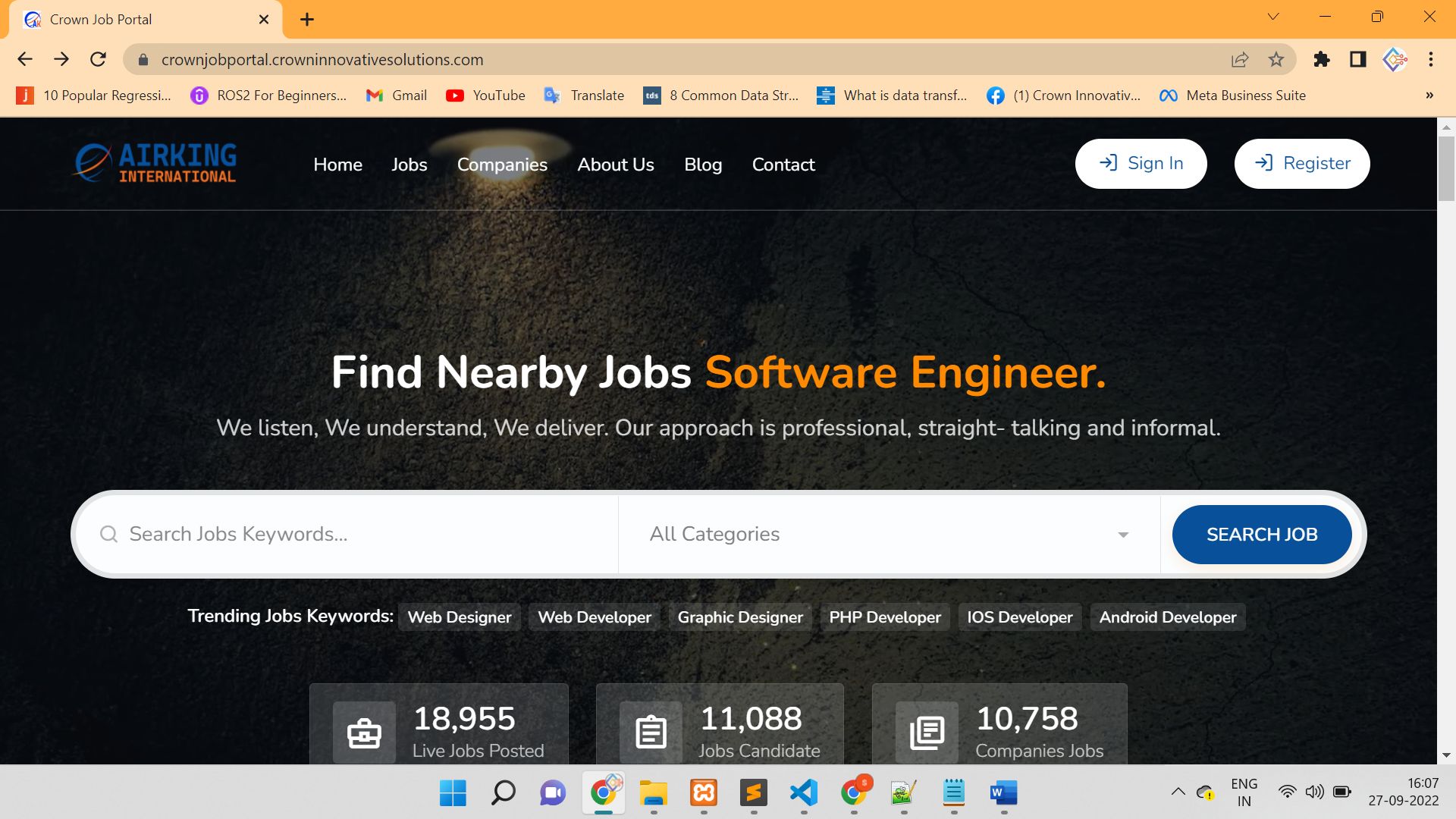
Task: Select the PHP Developer trending keyword
Action: (x=884, y=617)
